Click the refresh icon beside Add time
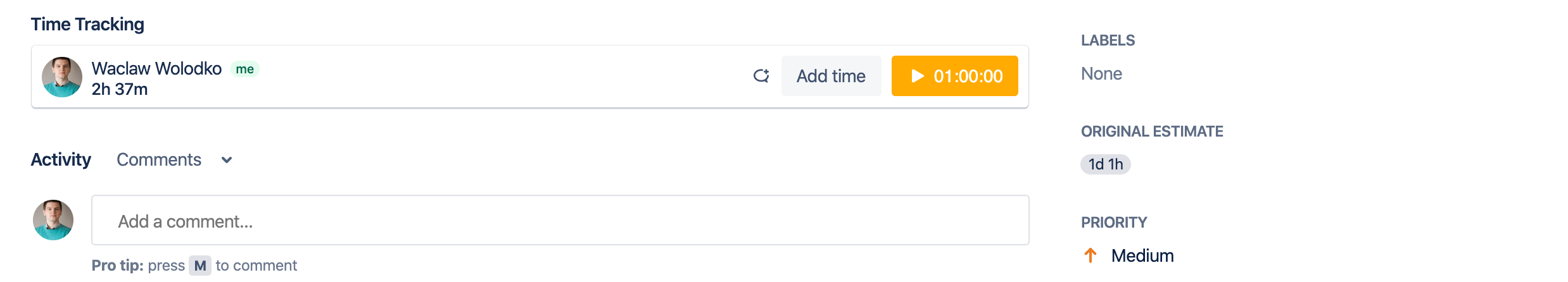 (761, 76)
